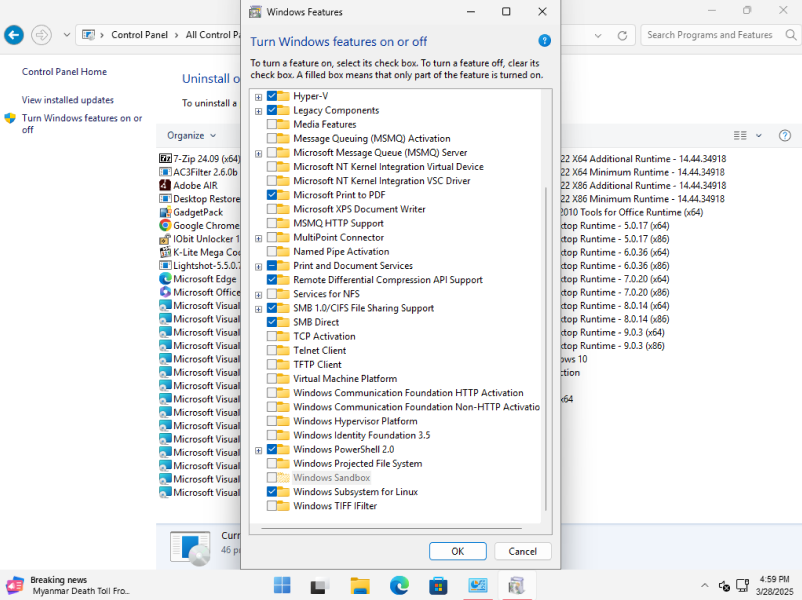Select the Windows TIFF IFilter row
The height and width of the screenshot is (600, 802).
click(335, 506)
